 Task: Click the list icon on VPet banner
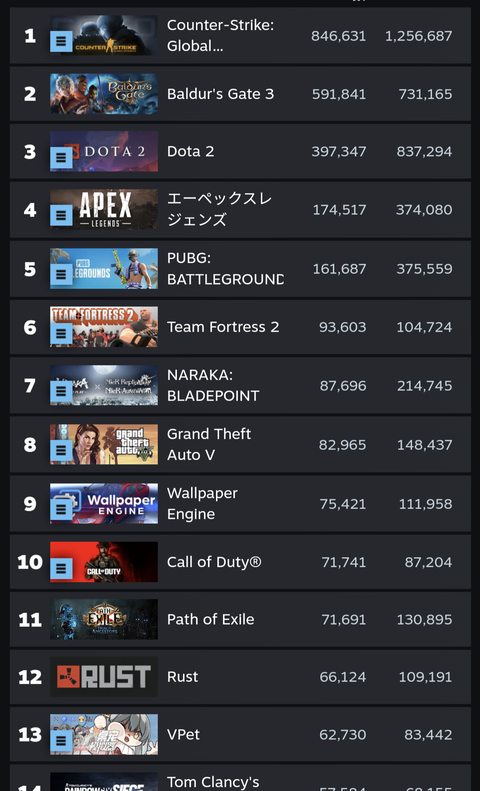[62, 741]
